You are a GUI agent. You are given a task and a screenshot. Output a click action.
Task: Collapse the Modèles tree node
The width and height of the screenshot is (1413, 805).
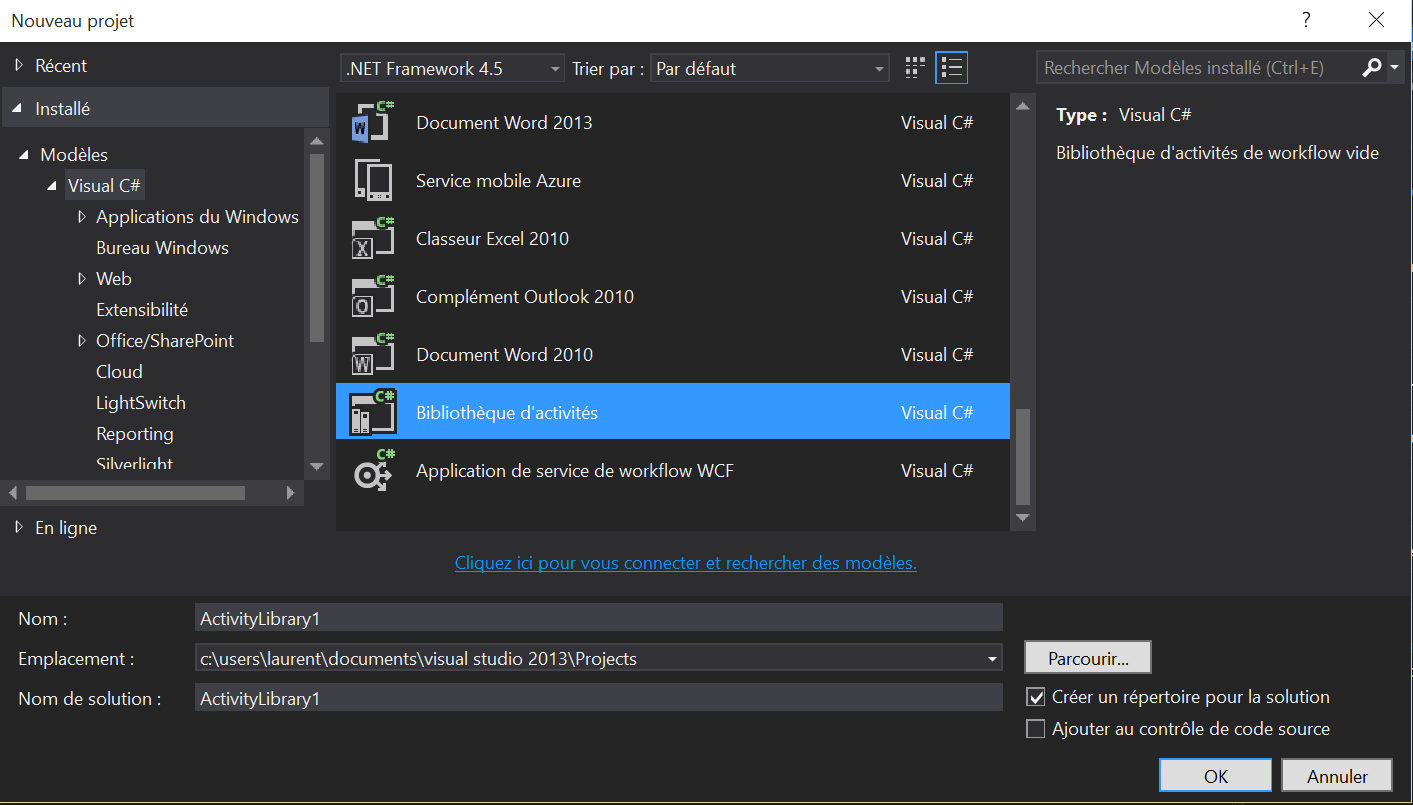[x=24, y=155]
